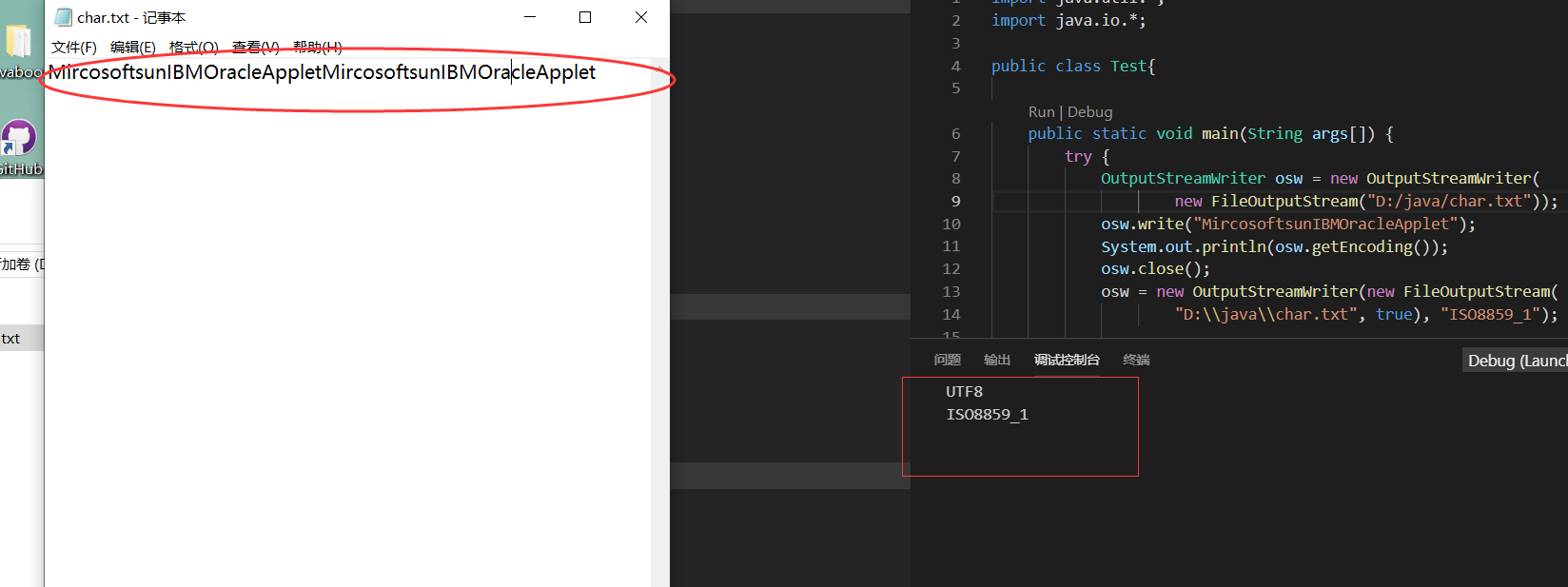Open the GitHub desktop shortcut icon
The image size is (1568, 587).
[19, 147]
